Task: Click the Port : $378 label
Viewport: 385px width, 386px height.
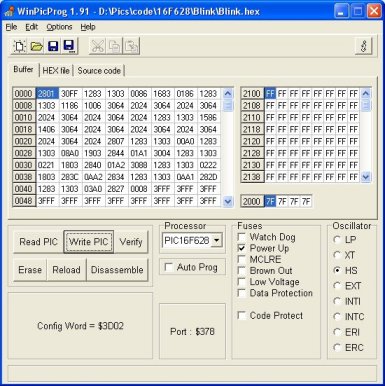Action: (192, 331)
